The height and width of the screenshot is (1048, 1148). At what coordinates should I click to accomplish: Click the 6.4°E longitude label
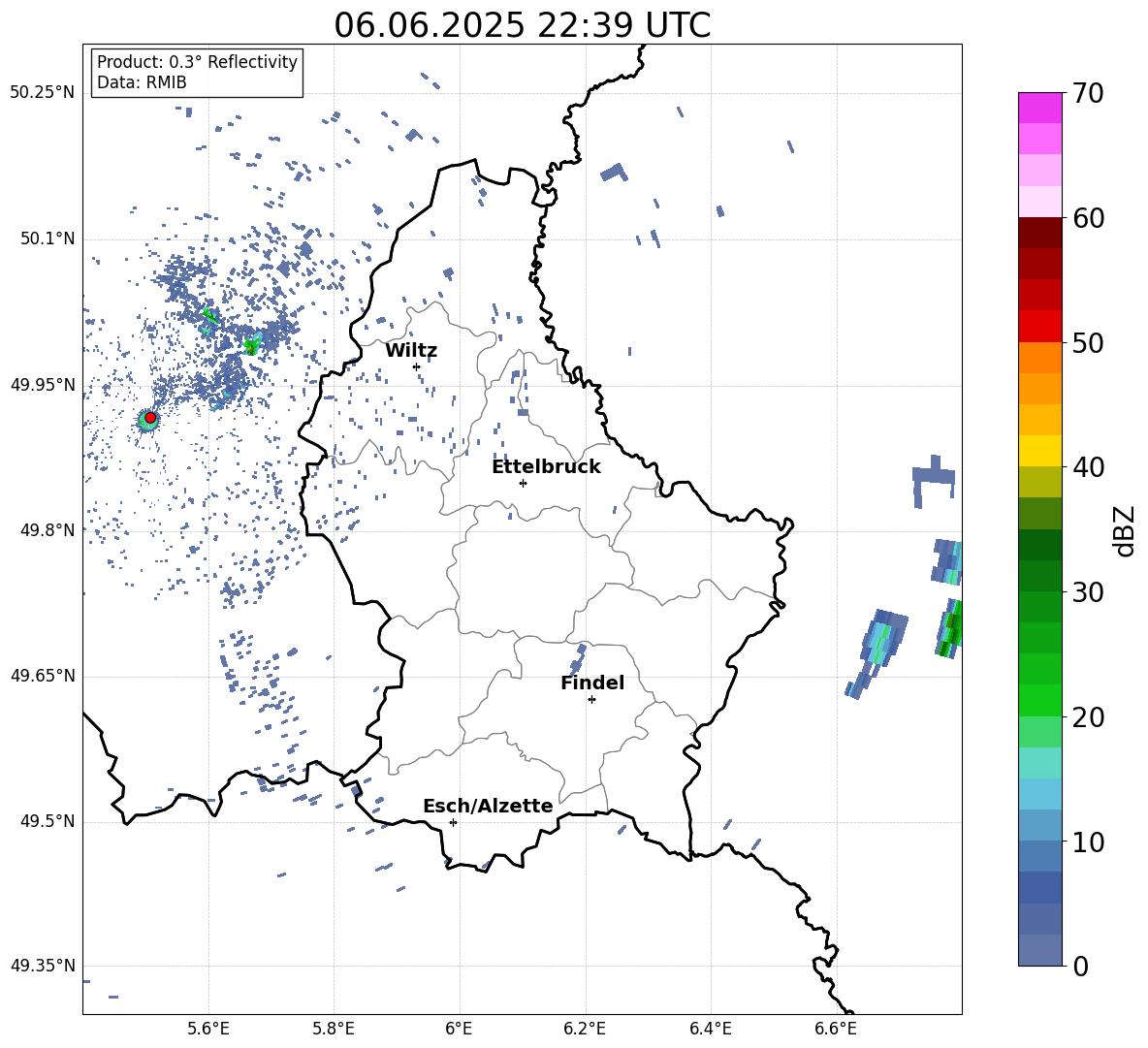(x=710, y=1029)
